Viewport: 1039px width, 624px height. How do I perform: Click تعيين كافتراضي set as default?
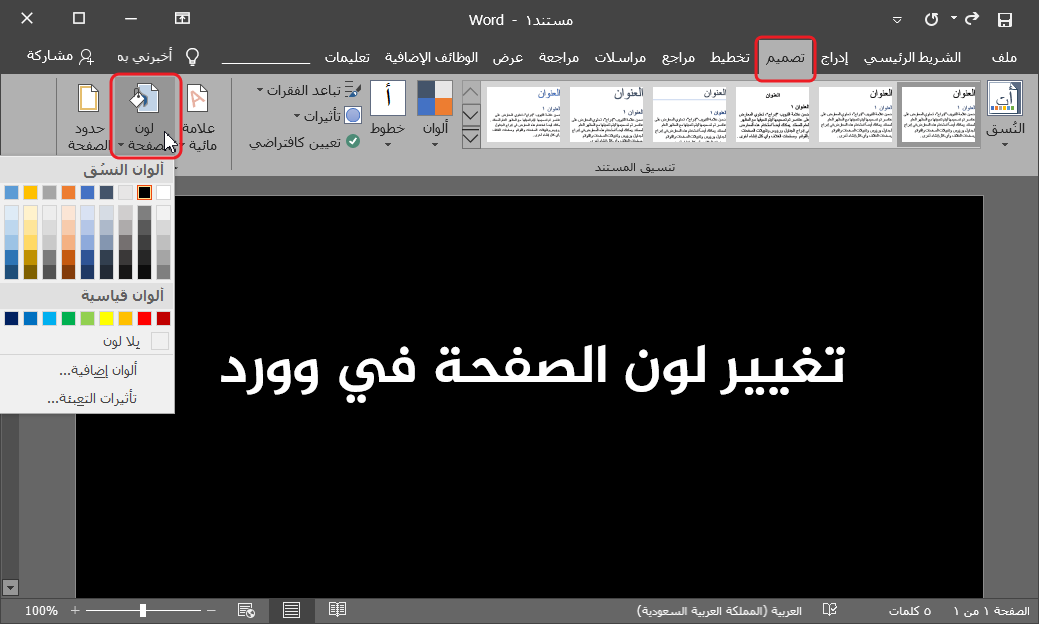click(x=304, y=142)
